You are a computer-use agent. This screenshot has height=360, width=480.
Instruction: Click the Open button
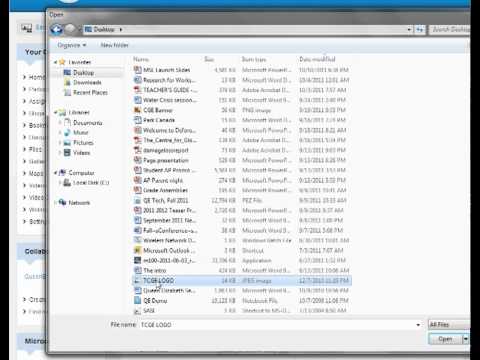[x=445, y=339]
